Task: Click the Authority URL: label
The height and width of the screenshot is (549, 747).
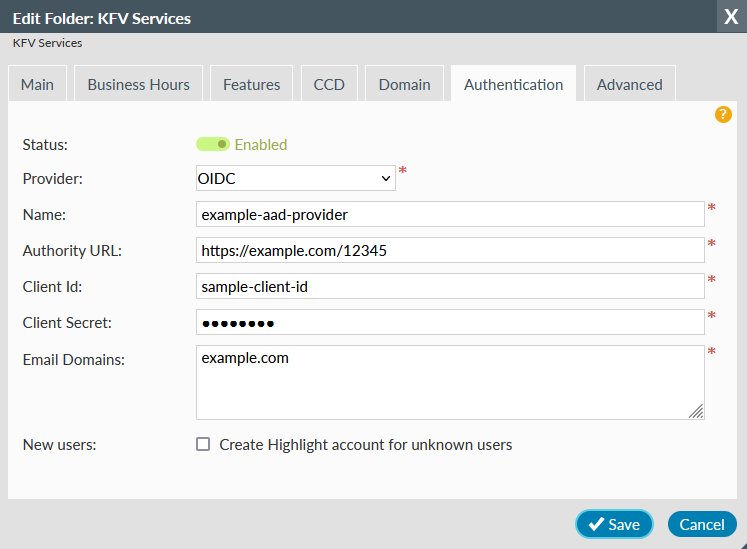Action: click(72, 251)
